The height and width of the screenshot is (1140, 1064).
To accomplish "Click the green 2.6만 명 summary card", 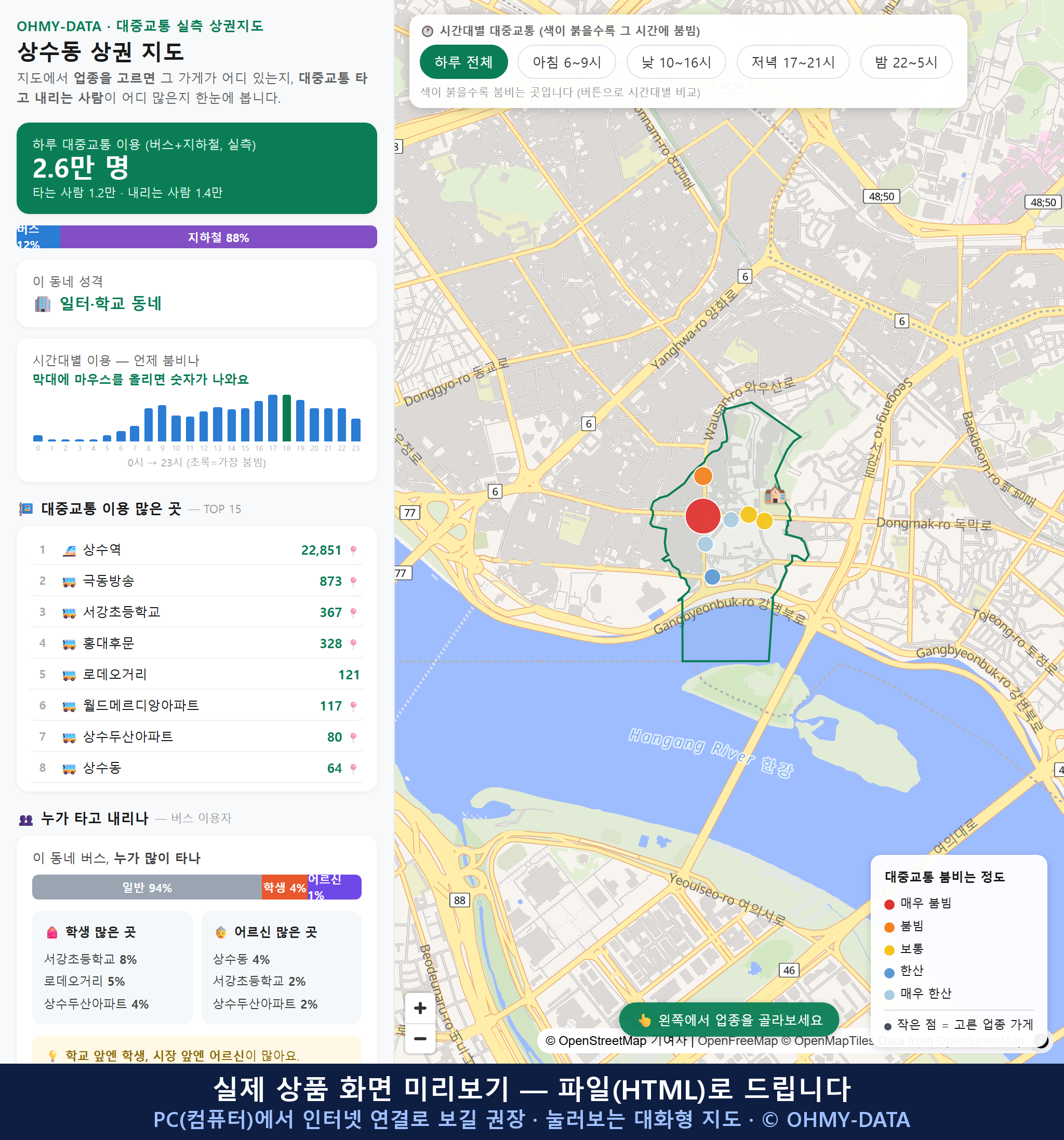I will tap(197, 168).
